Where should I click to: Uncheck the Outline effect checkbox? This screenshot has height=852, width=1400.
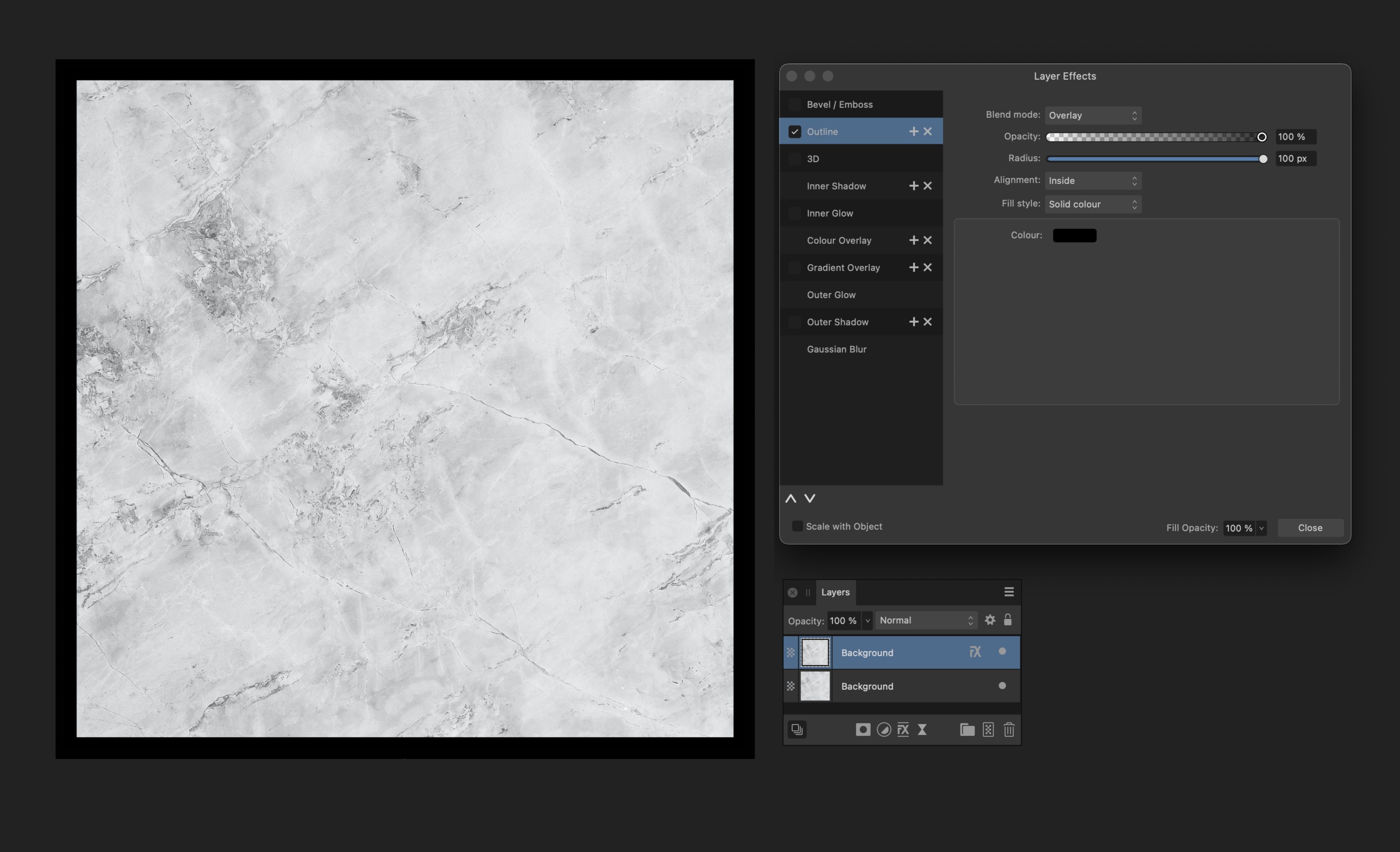point(794,131)
